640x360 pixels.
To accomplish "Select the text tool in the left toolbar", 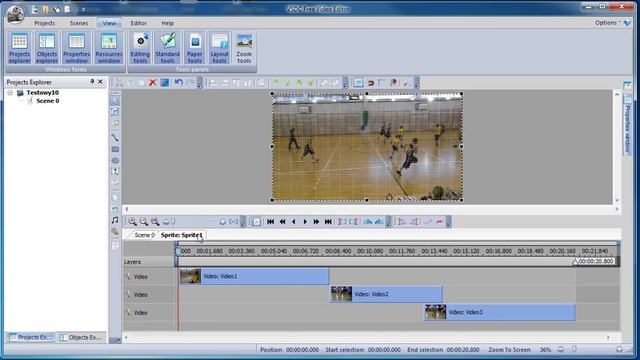I will [115, 172].
